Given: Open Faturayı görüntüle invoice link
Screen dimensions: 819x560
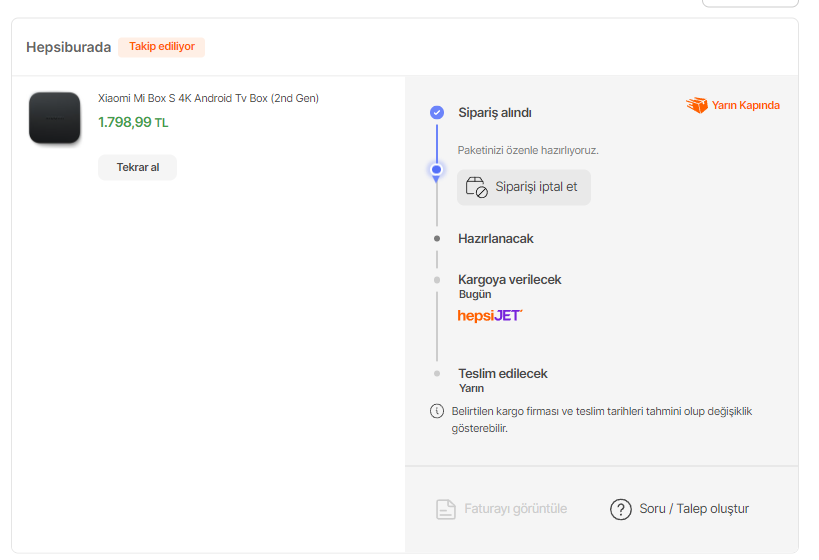Looking at the screenshot, I should point(515,509).
